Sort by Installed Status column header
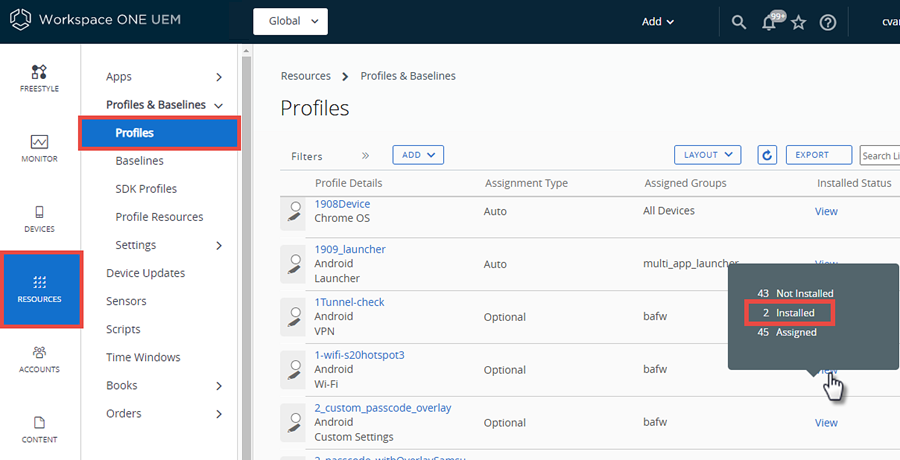The image size is (900, 460). point(854,183)
